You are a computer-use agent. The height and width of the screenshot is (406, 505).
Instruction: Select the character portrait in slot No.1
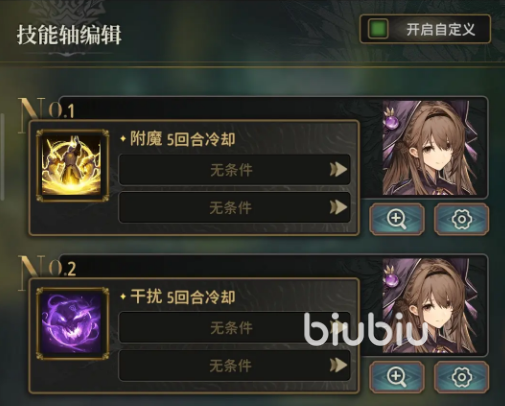point(430,148)
